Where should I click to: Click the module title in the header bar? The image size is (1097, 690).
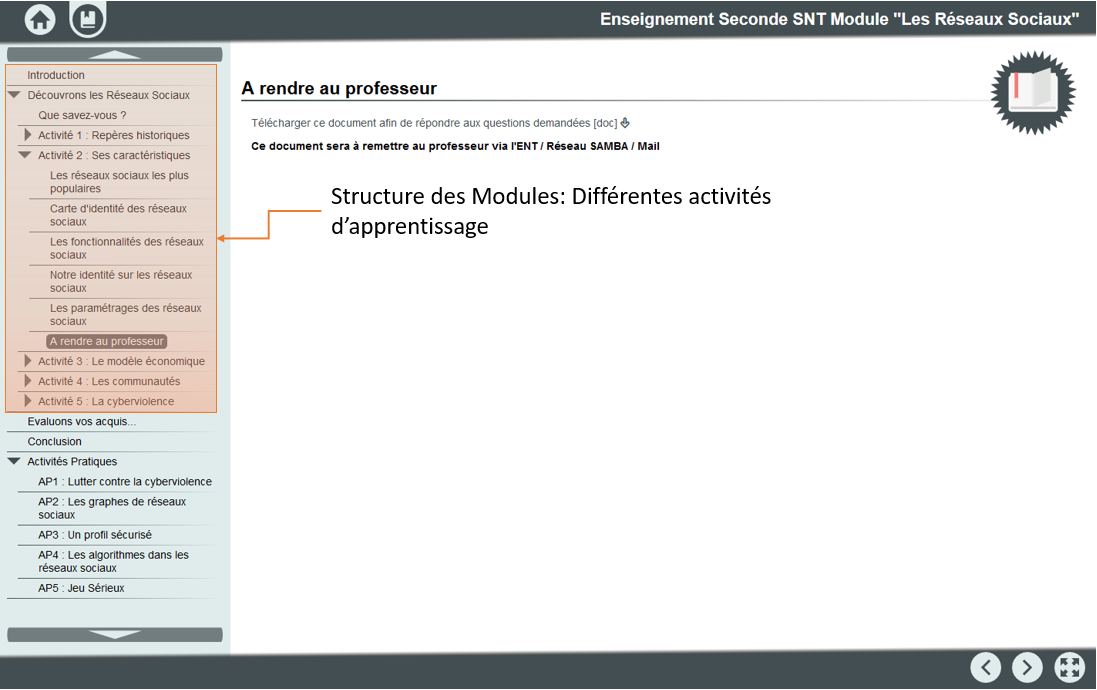(840, 19)
